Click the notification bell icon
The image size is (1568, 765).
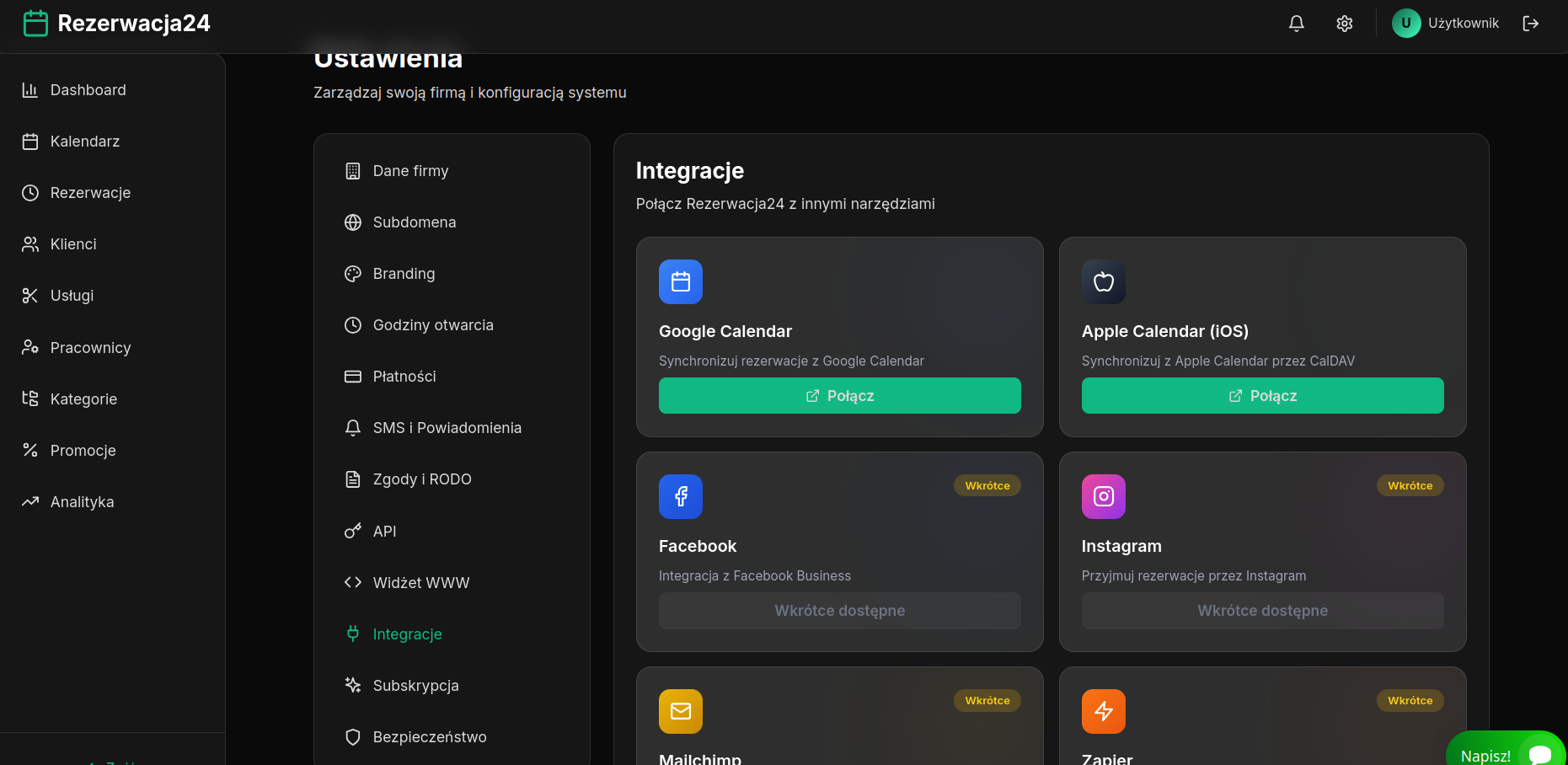pos(1296,24)
